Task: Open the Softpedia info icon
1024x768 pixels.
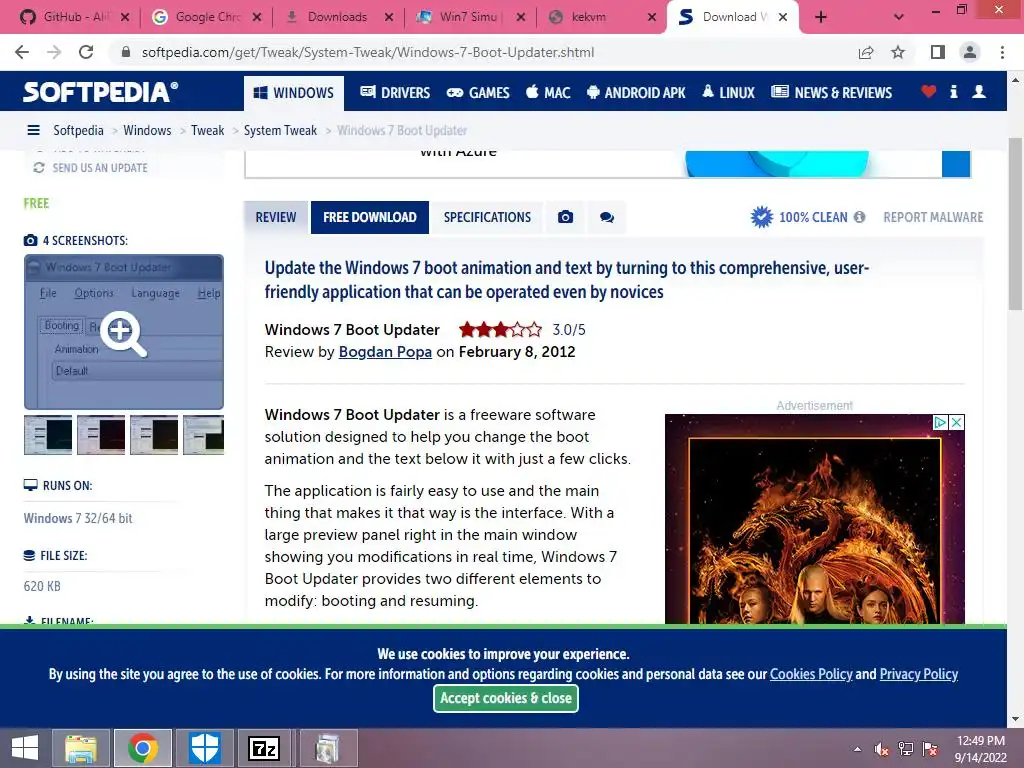Action: click(x=954, y=92)
